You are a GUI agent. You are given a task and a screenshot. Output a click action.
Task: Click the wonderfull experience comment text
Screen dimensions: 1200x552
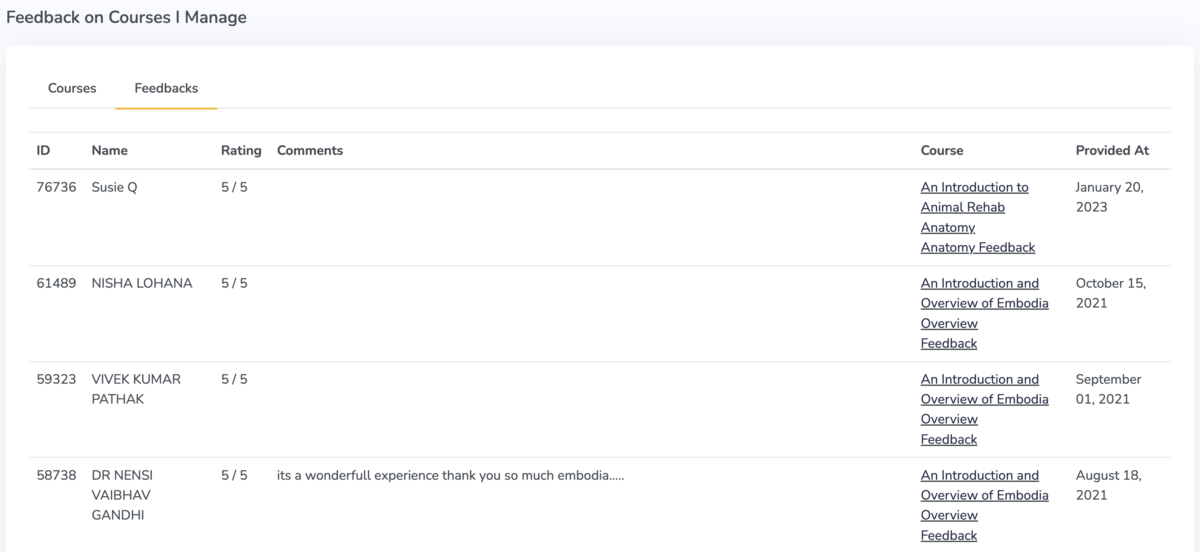(x=450, y=475)
